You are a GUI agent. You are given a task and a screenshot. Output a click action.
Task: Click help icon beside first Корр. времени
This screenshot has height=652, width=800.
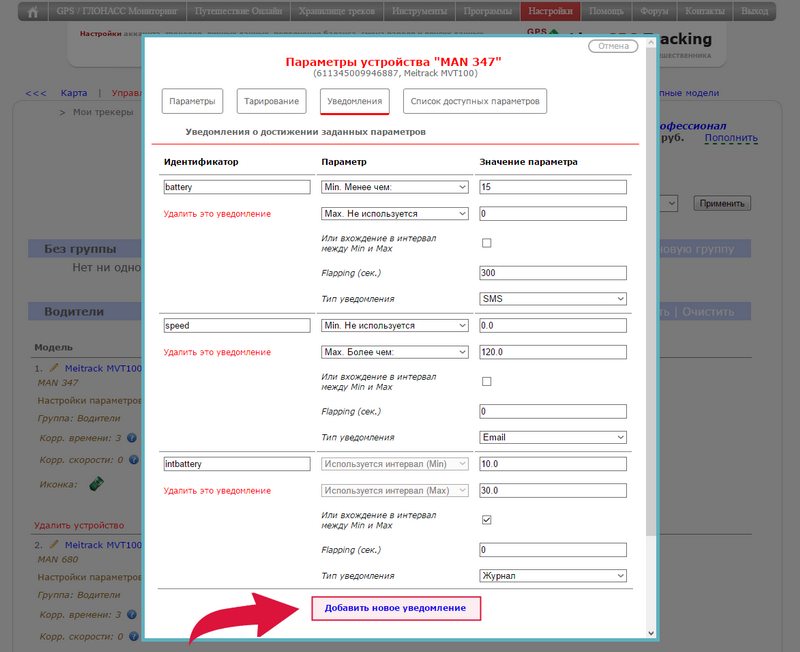coord(132,438)
